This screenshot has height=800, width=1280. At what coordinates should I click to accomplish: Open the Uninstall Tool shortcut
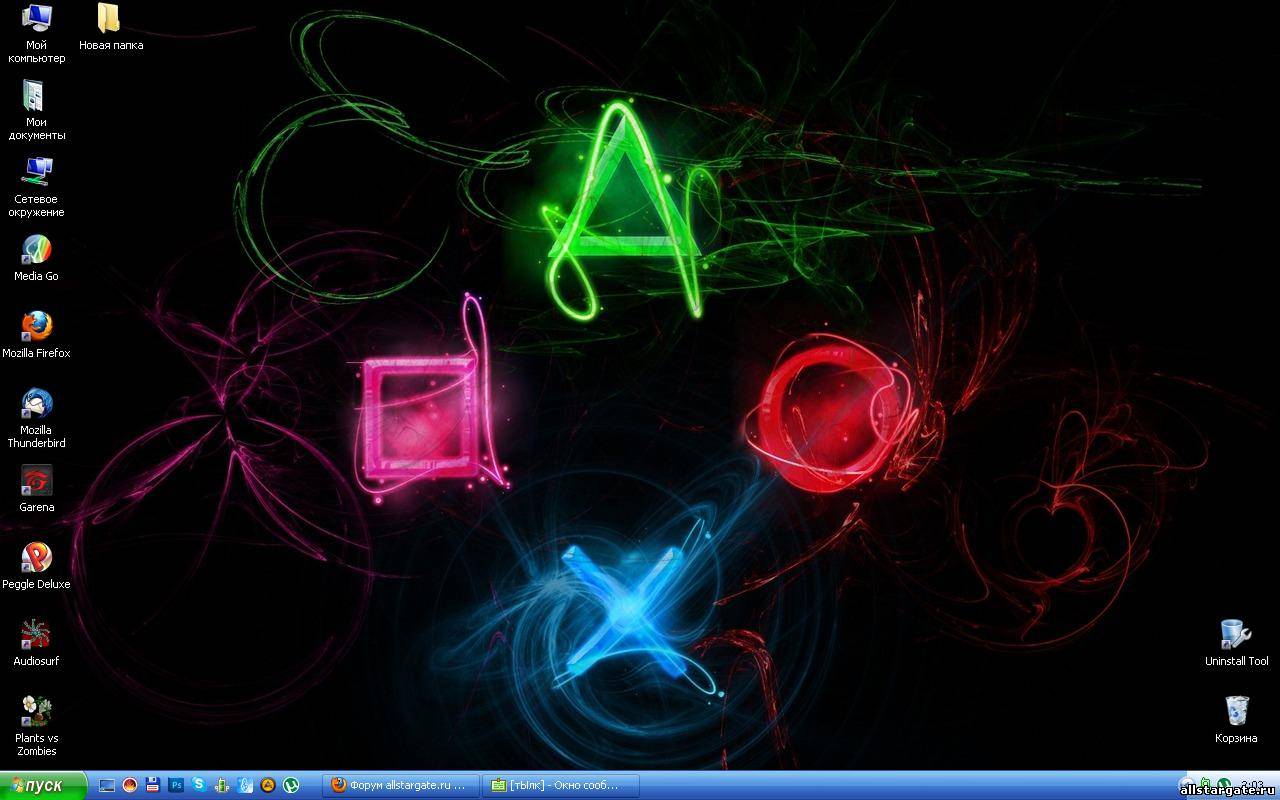coord(1236,635)
